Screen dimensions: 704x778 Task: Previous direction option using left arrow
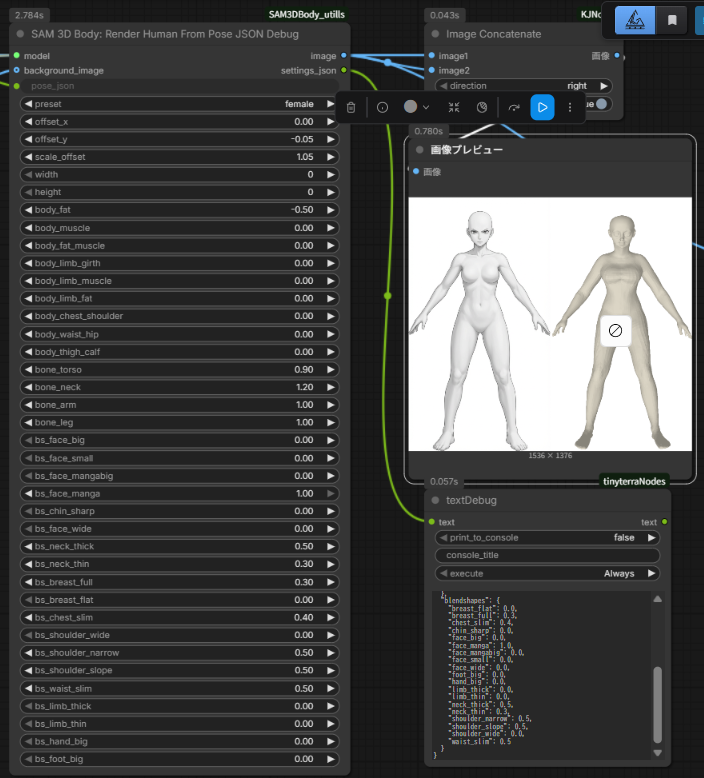point(444,86)
